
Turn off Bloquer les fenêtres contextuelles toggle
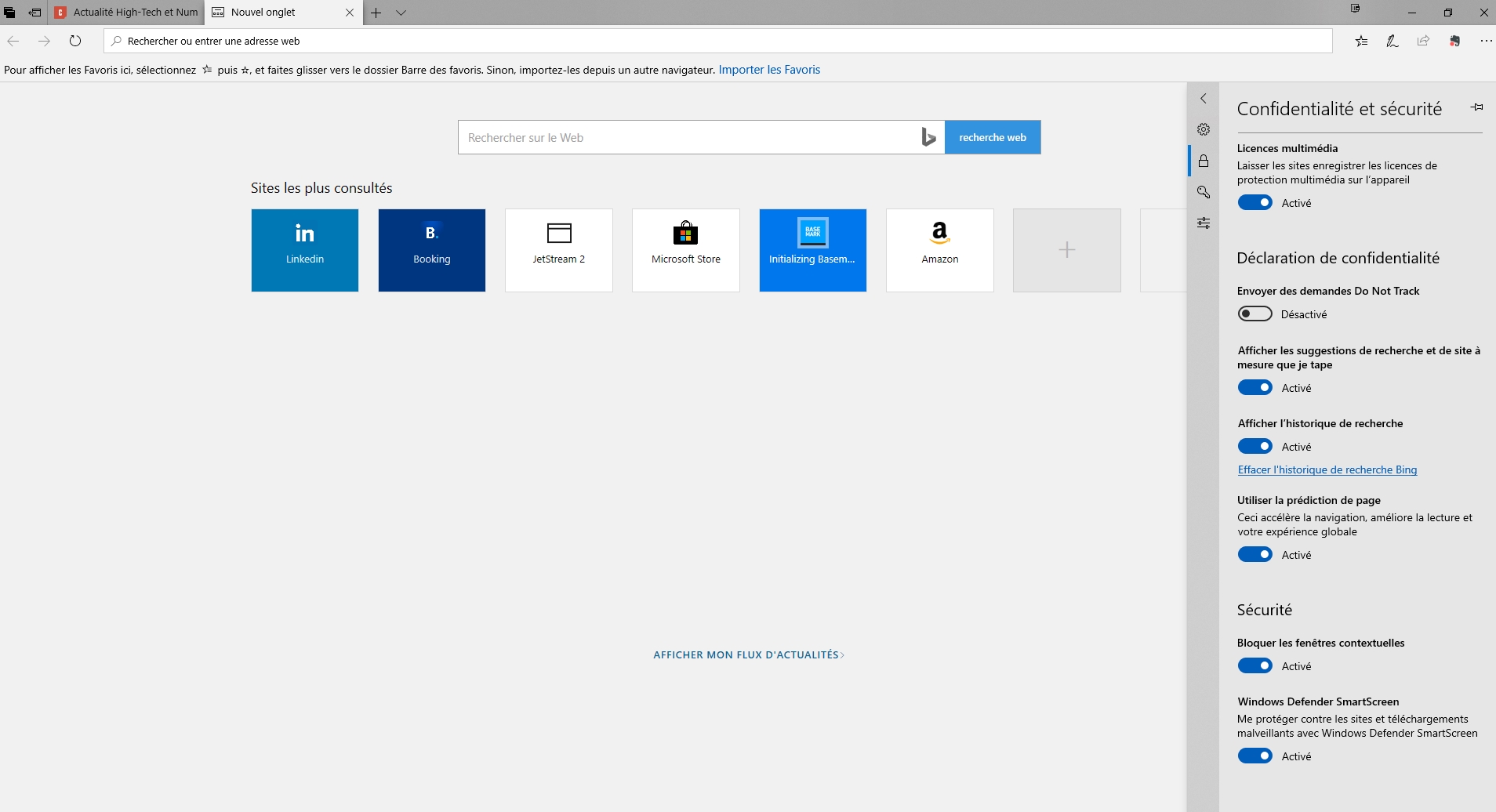1255,666
